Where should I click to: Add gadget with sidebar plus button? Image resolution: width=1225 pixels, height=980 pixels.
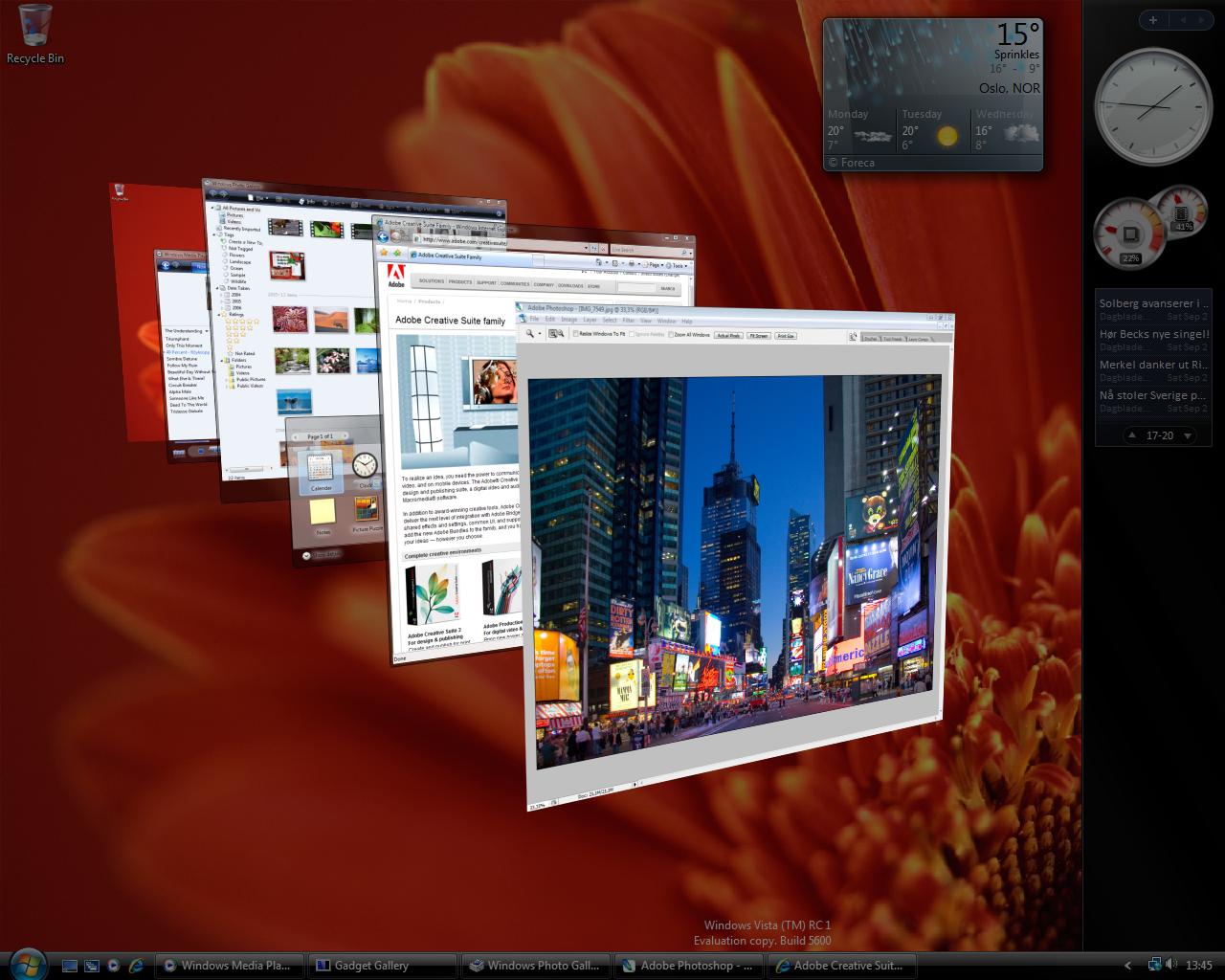tap(1153, 19)
